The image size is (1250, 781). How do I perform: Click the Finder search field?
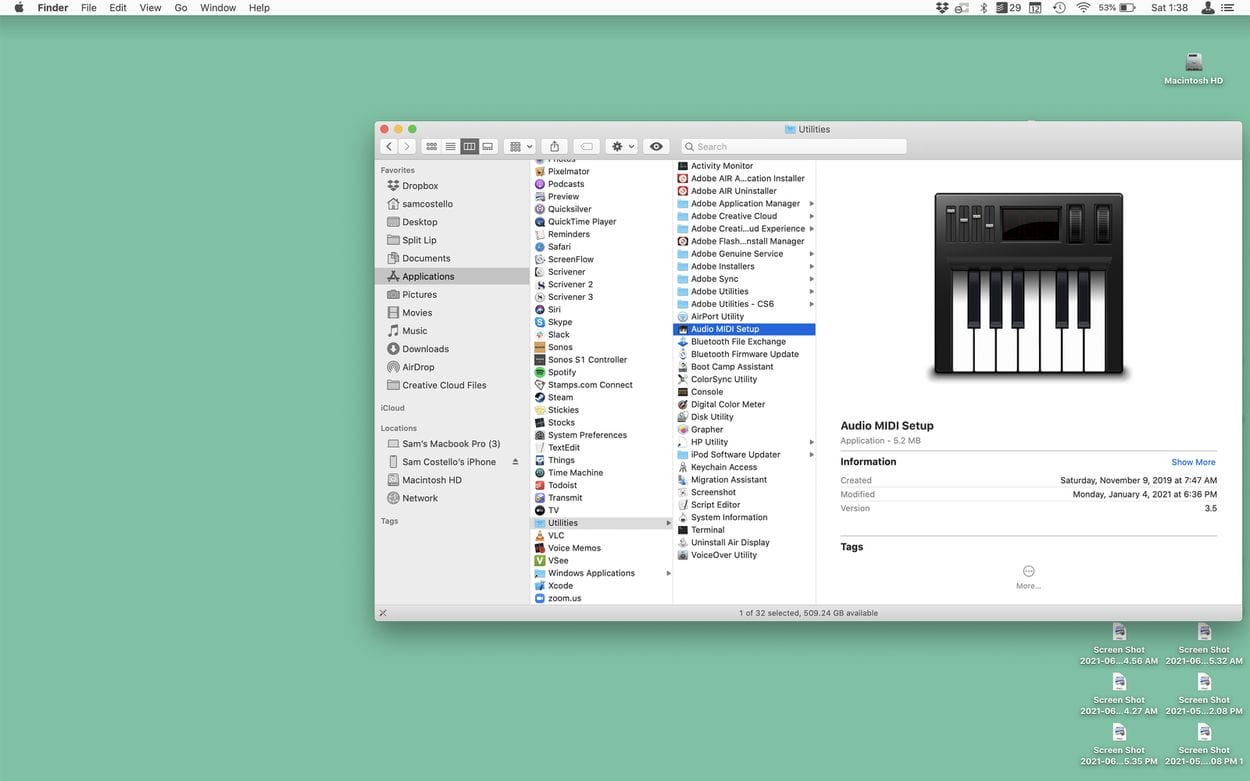click(x=794, y=146)
